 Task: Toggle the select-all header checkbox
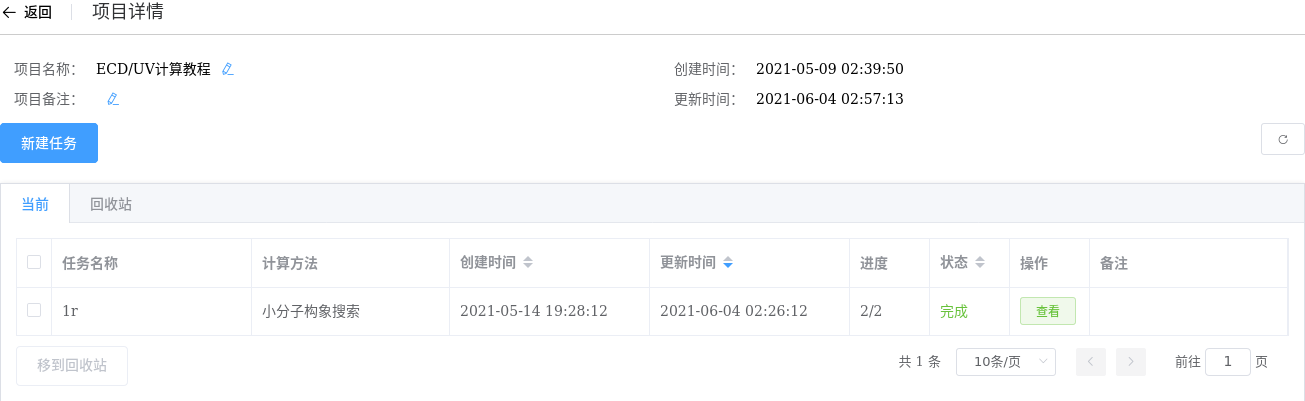34,262
